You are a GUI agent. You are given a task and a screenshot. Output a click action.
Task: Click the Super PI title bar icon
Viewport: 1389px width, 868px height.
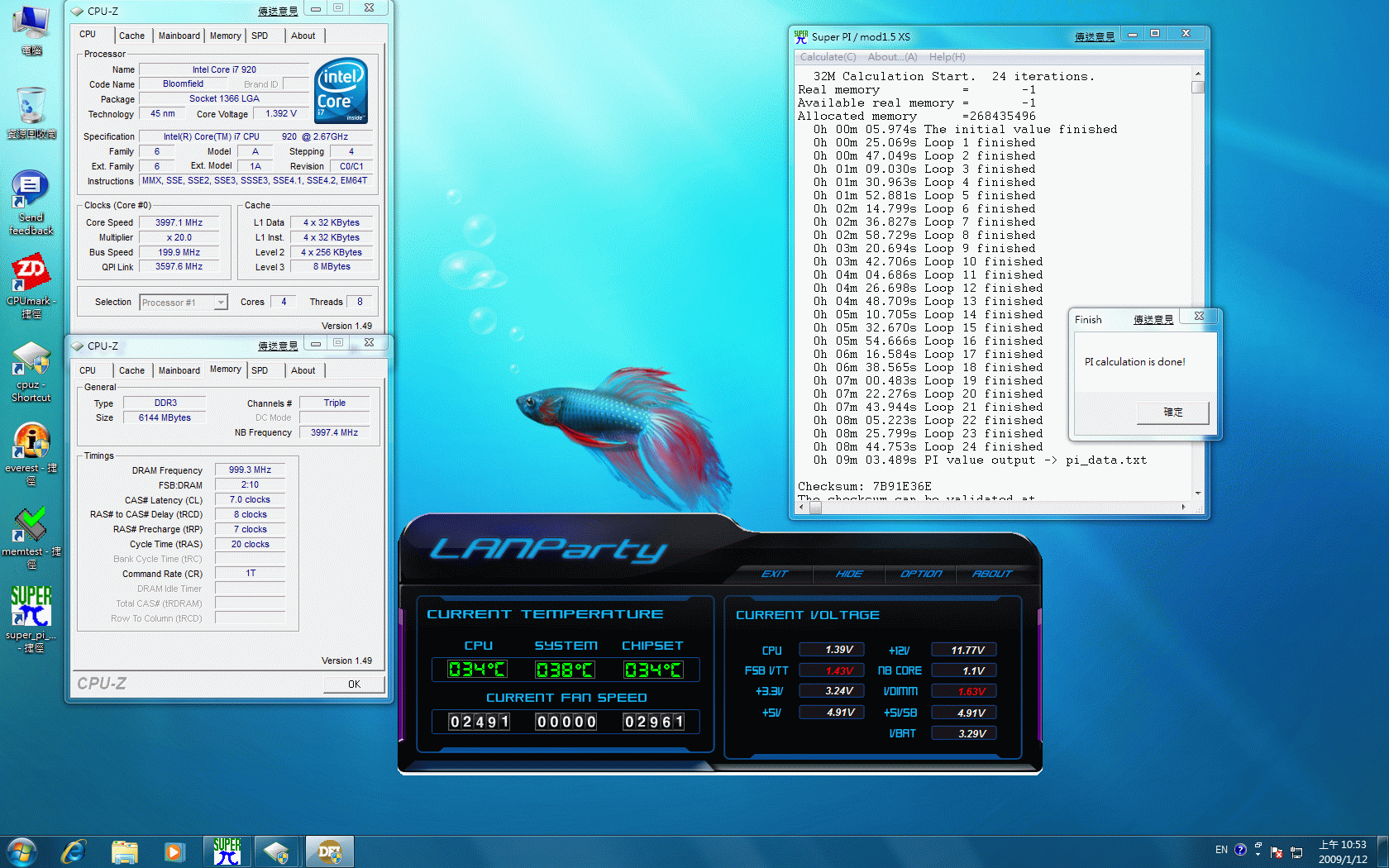pos(801,36)
